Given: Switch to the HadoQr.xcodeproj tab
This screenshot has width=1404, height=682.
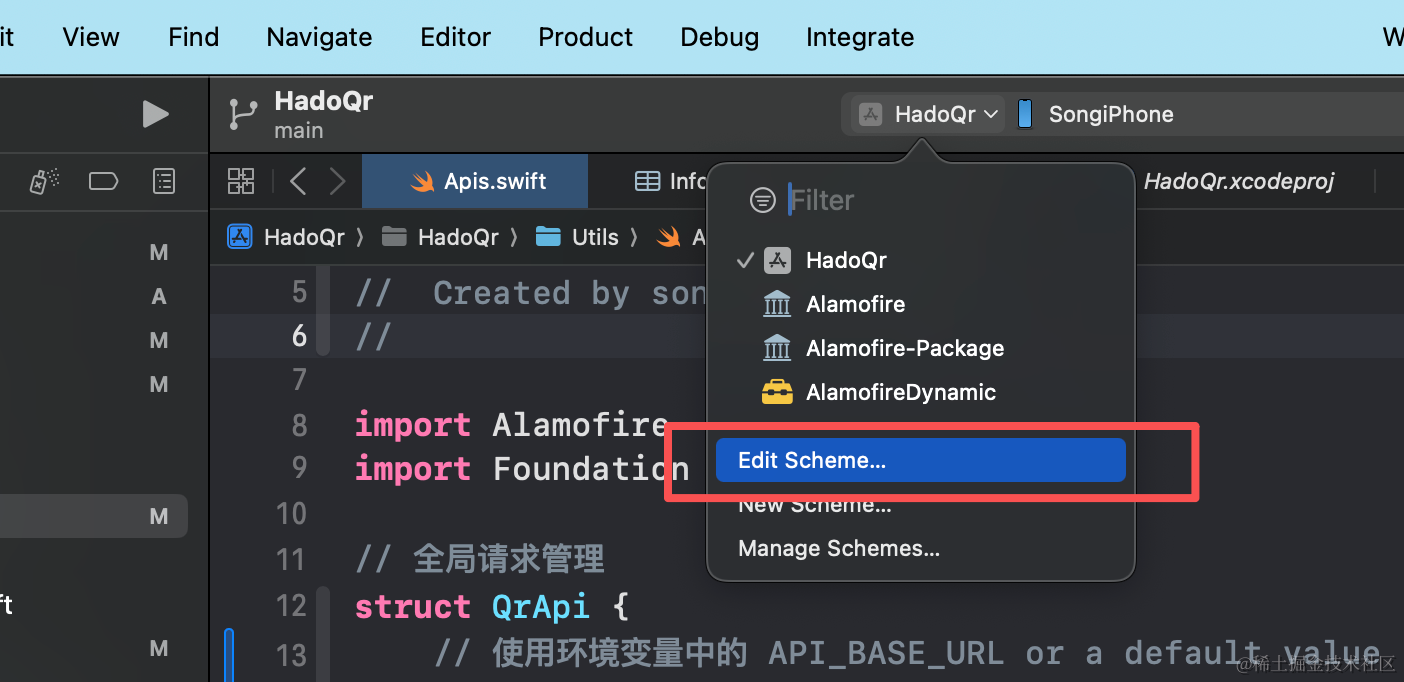Looking at the screenshot, I should [x=1239, y=181].
